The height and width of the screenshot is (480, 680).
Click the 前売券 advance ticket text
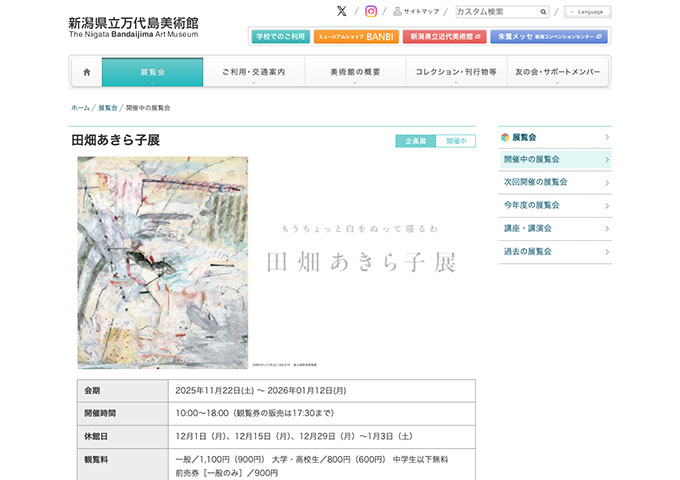tap(226, 473)
